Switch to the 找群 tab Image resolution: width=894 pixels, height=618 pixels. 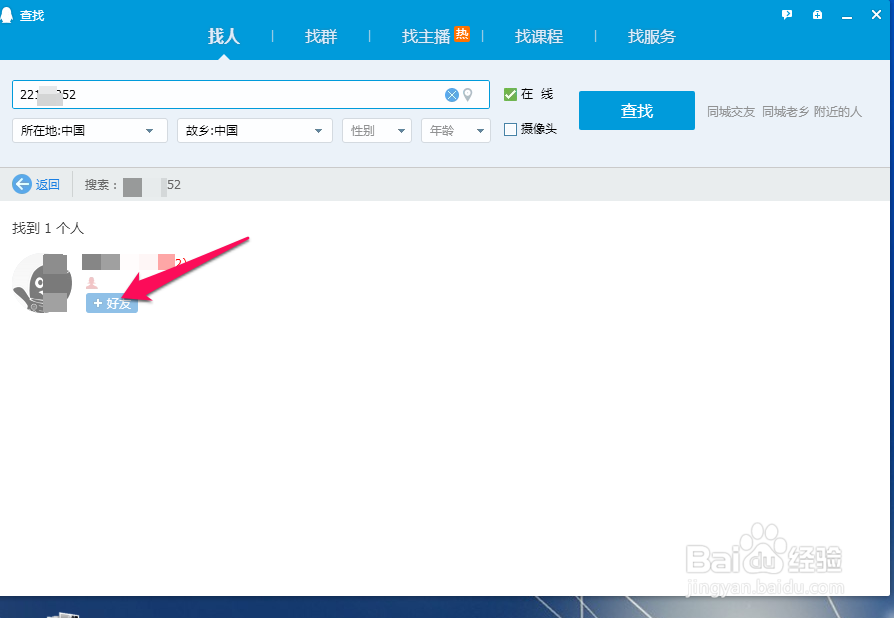point(320,37)
